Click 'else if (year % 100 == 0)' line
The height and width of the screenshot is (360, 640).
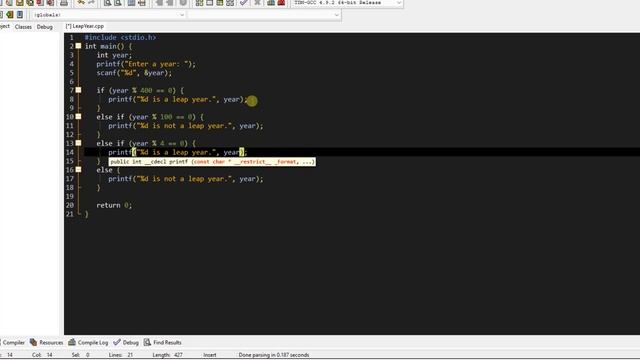(150, 117)
